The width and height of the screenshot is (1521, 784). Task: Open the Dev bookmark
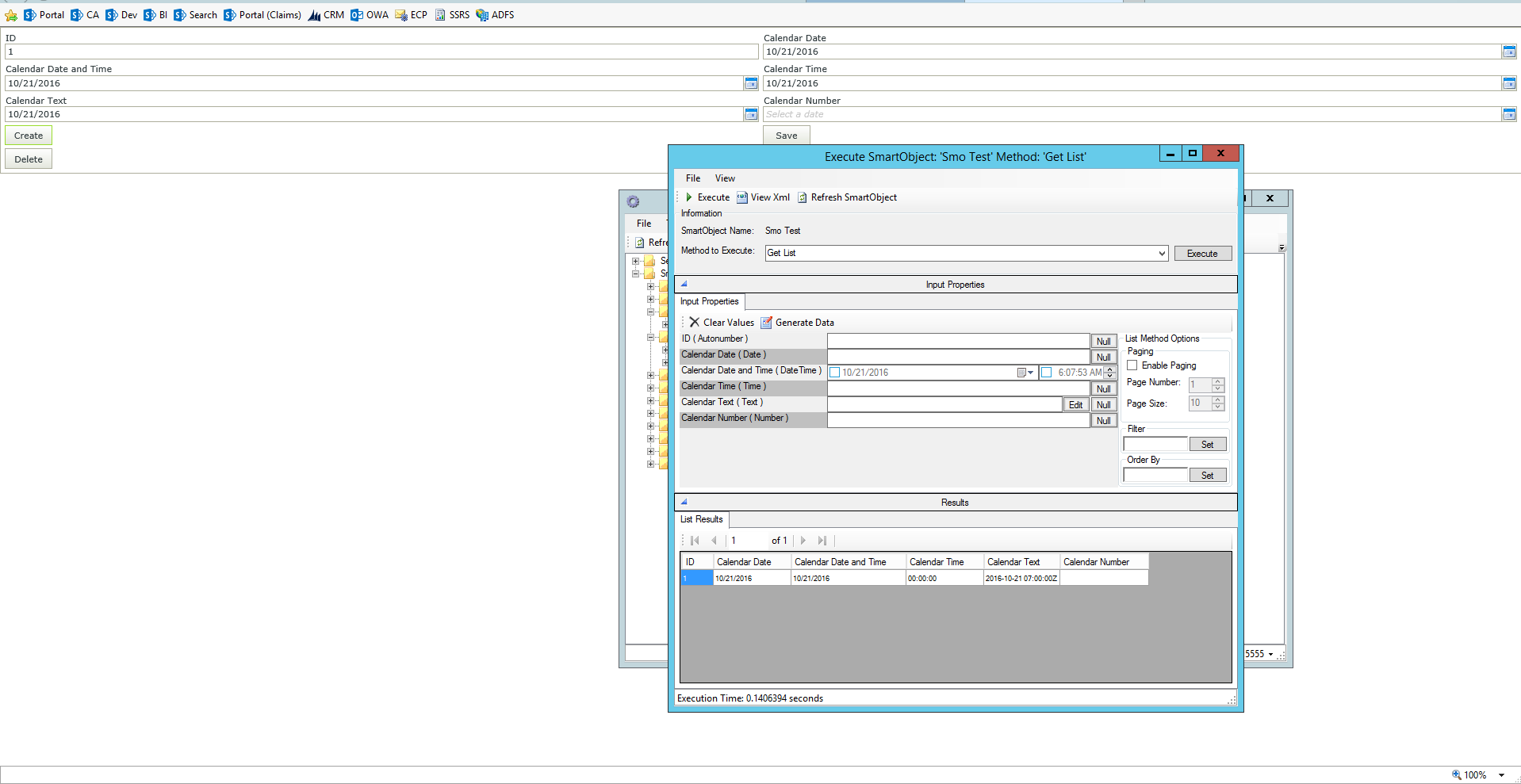[121, 15]
